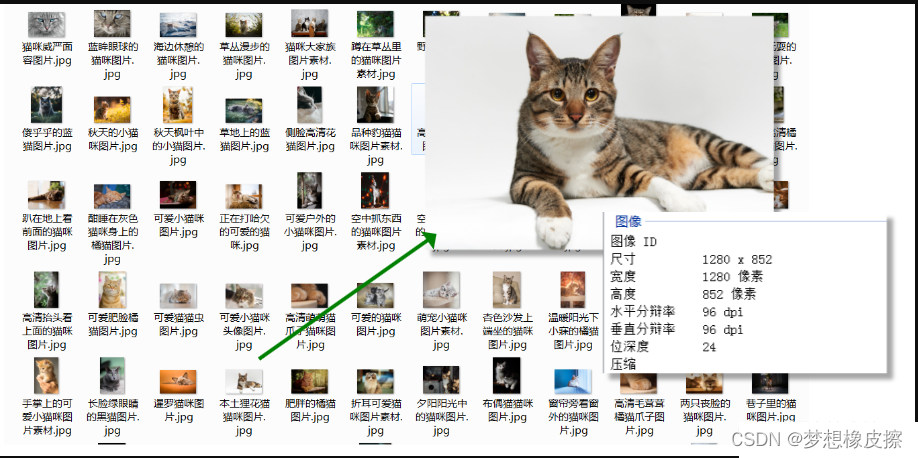
Task: Select the 温暖阳光下小寐的橘猫图片.jpg file
Action: (x=573, y=312)
